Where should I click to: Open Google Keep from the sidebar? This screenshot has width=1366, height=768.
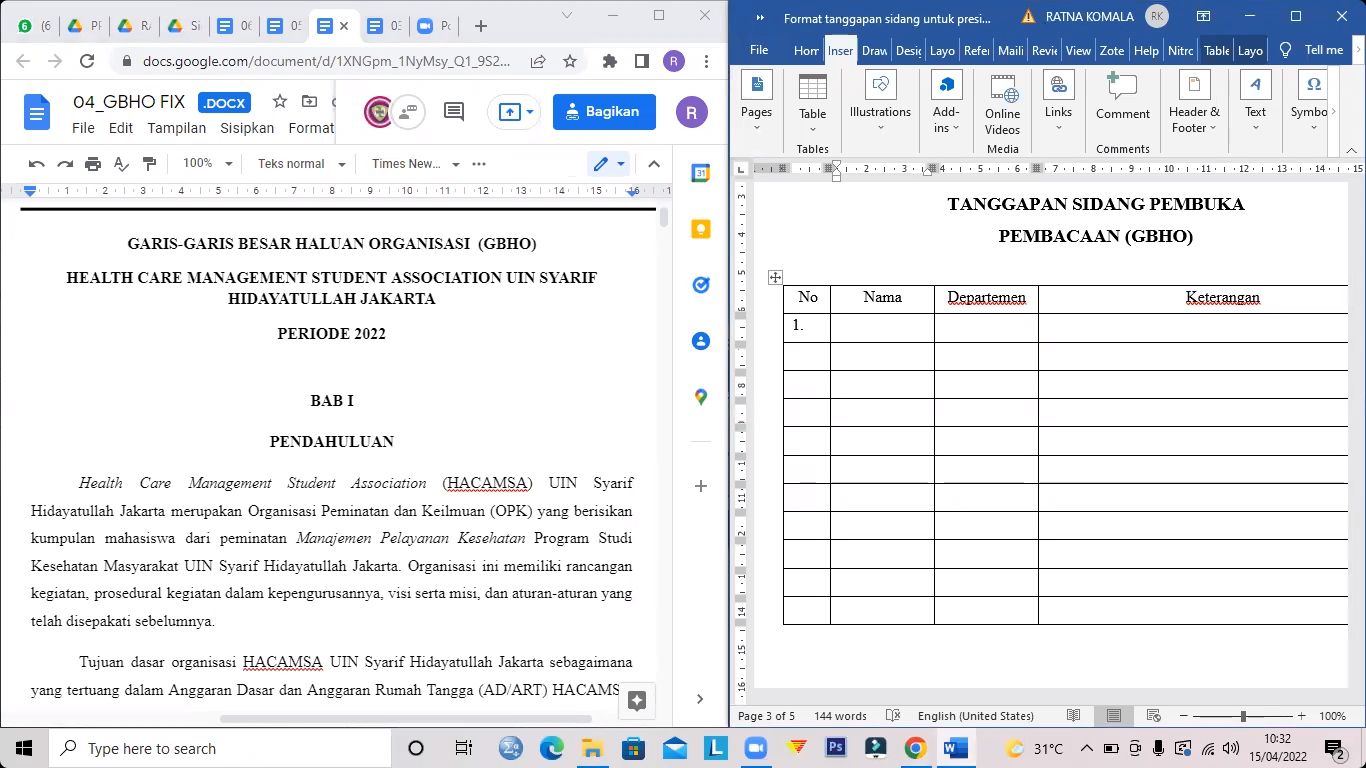700,228
